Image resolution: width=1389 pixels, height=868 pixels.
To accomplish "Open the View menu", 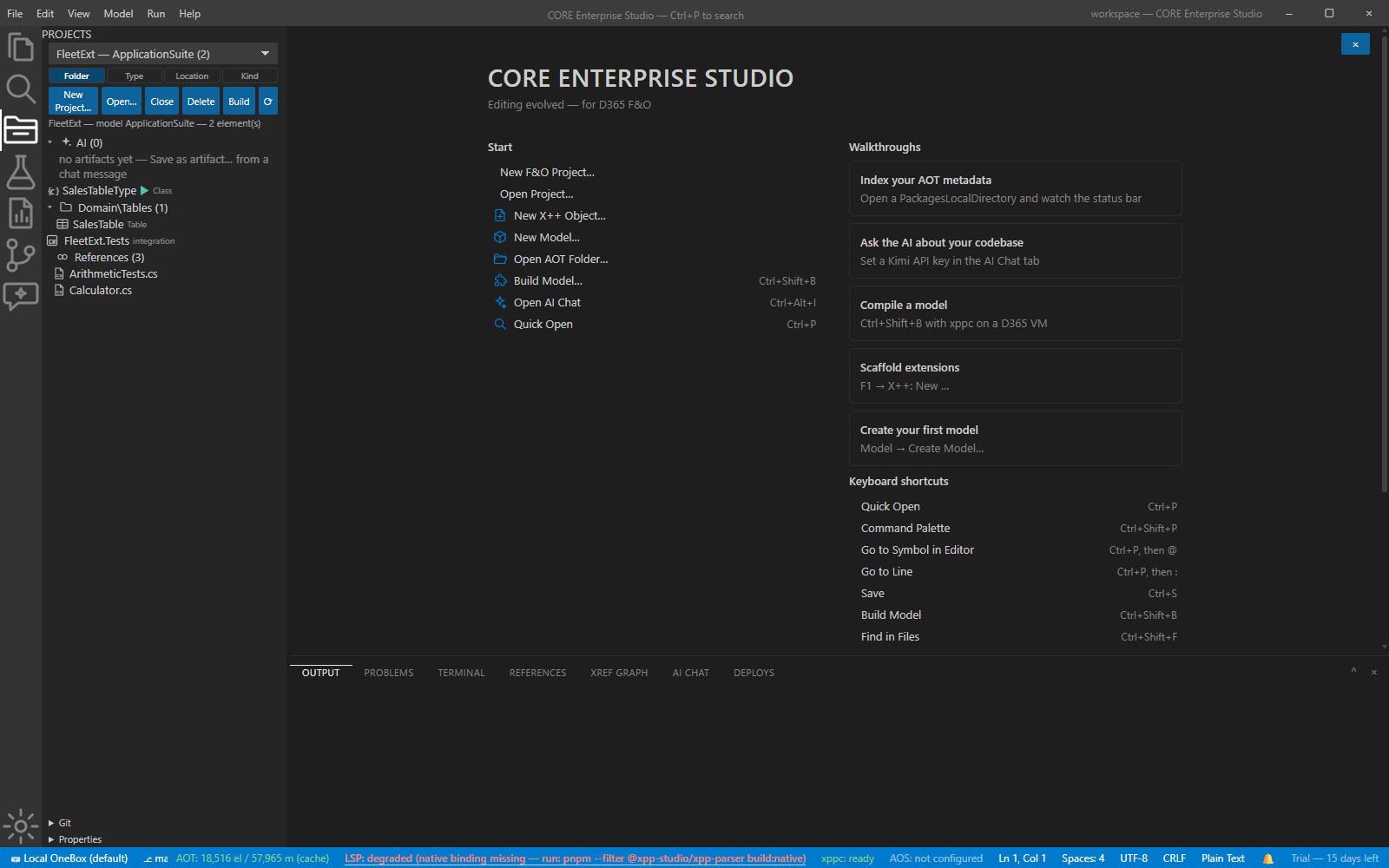I will [79, 14].
